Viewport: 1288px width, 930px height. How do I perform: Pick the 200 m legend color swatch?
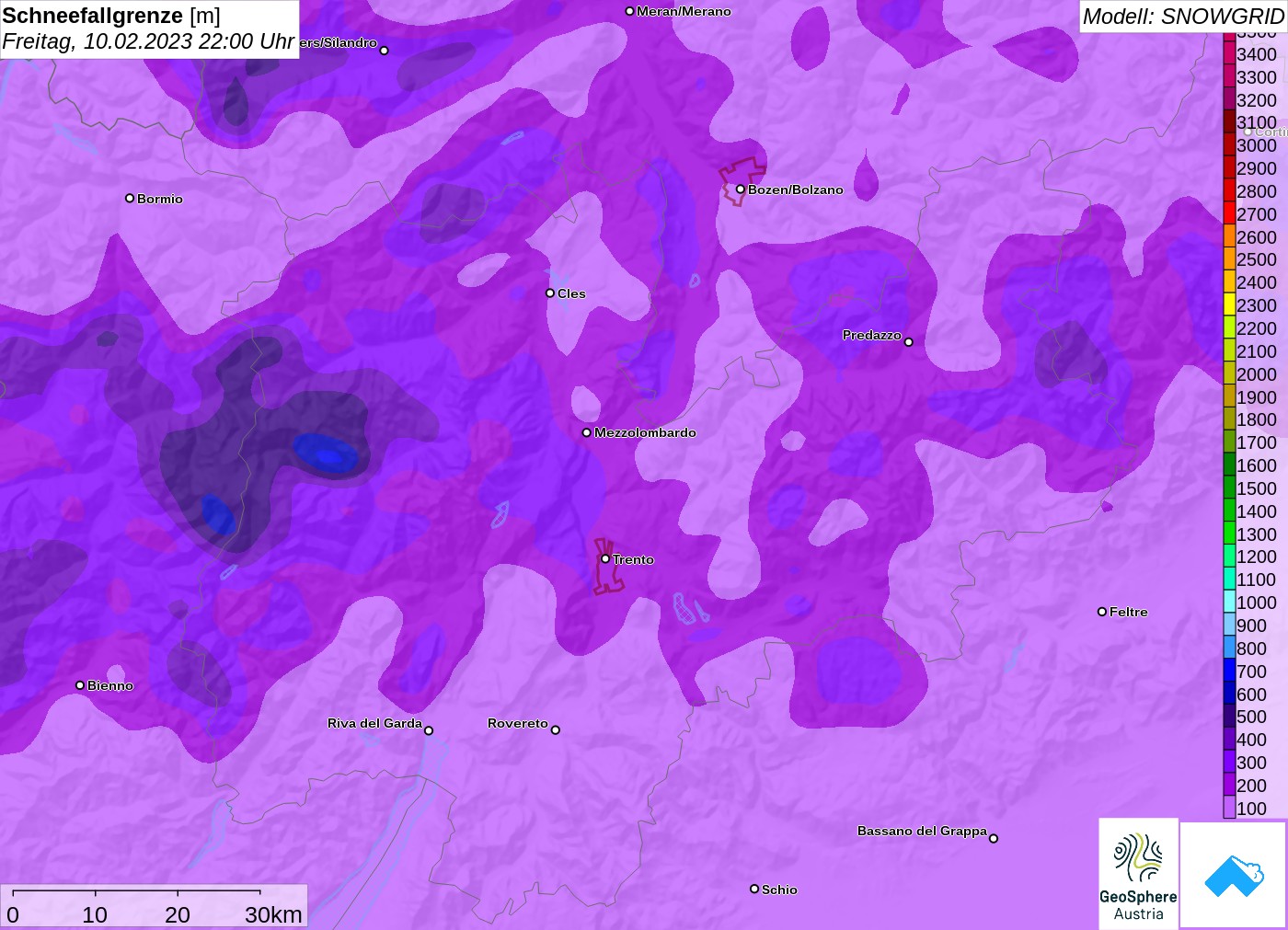click(x=1229, y=785)
